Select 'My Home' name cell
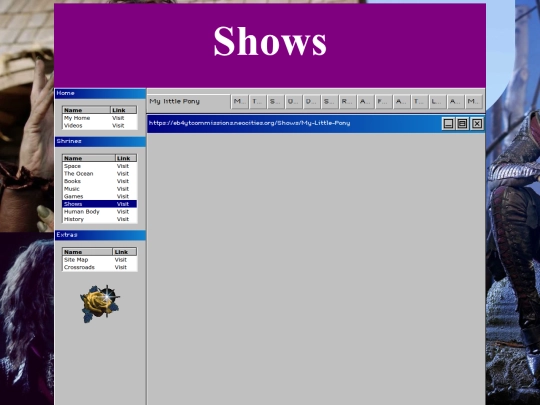 (x=77, y=118)
